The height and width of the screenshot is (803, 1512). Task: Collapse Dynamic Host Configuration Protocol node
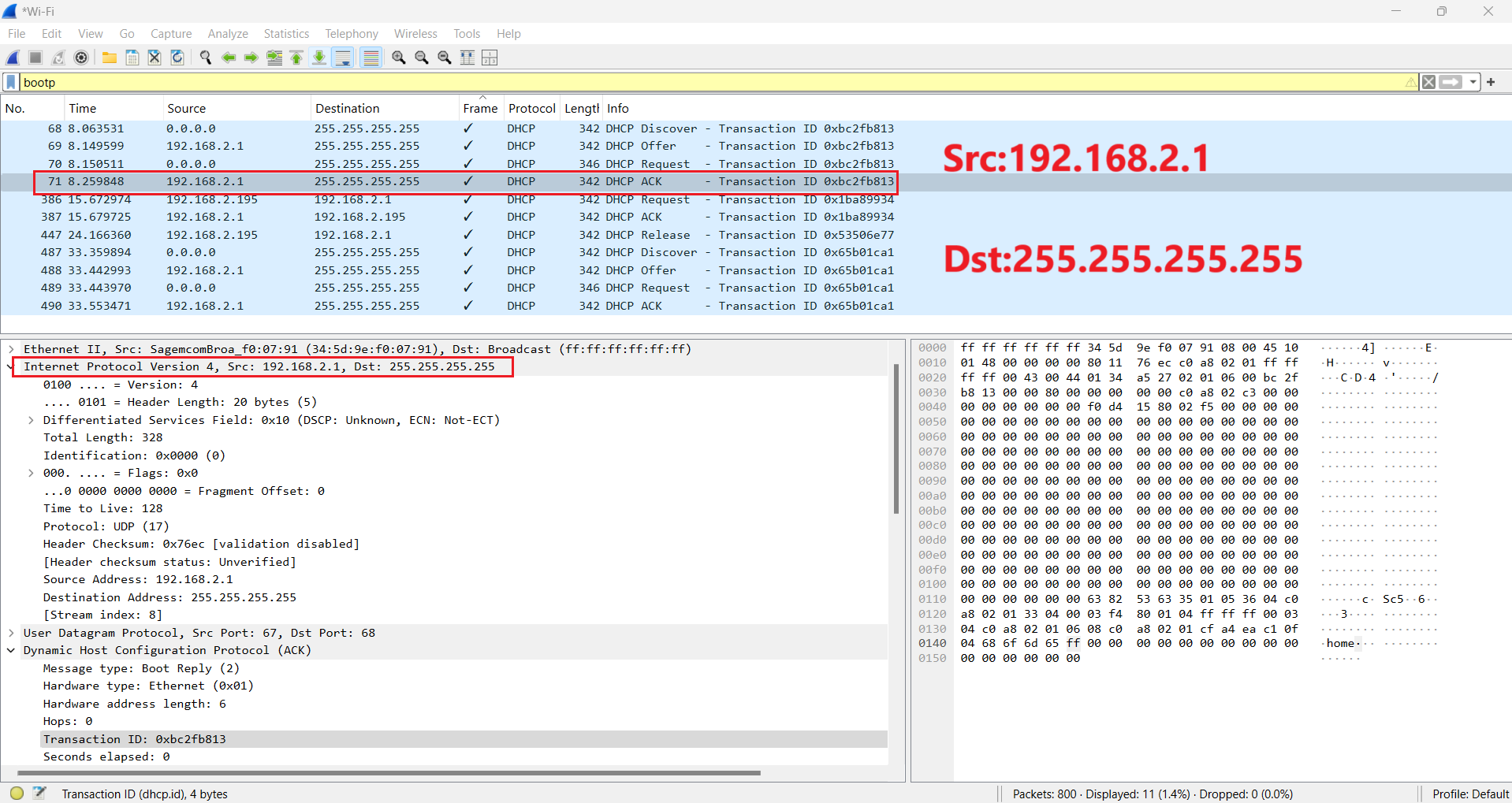pos(11,650)
